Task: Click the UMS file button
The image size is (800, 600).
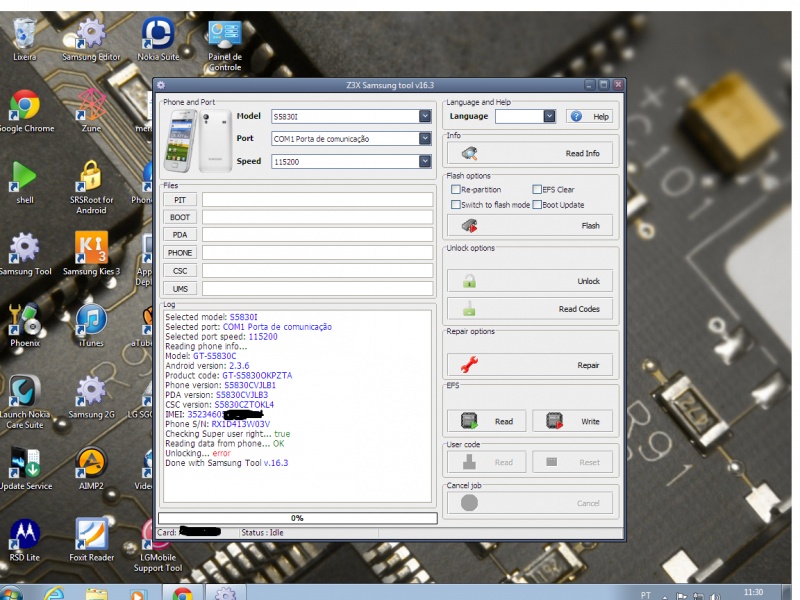Action: [x=180, y=289]
